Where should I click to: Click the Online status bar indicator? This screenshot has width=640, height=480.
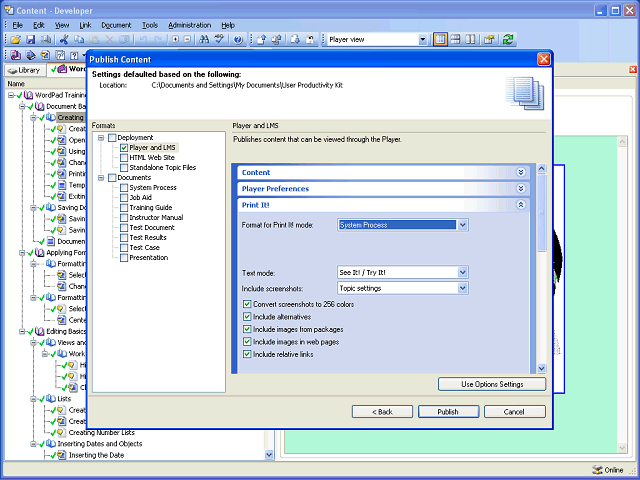[x=608, y=470]
